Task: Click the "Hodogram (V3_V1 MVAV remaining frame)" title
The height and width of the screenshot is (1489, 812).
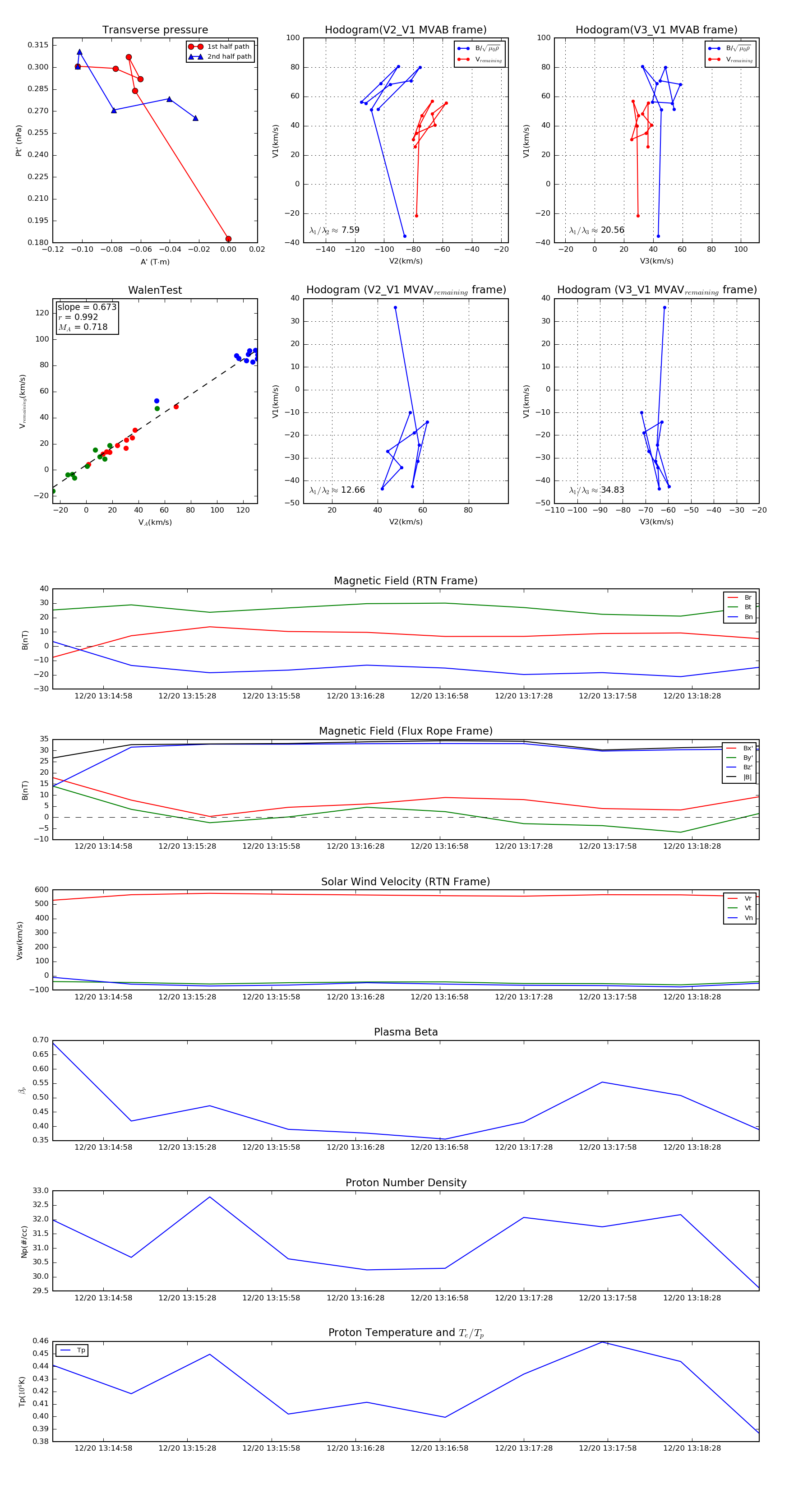Action: pyautogui.click(x=656, y=290)
